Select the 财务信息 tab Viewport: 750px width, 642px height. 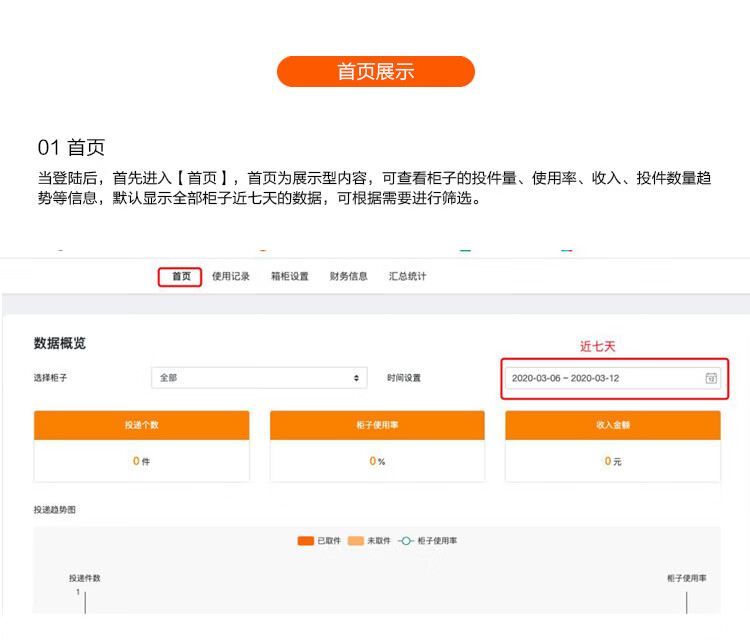(349, 277)
